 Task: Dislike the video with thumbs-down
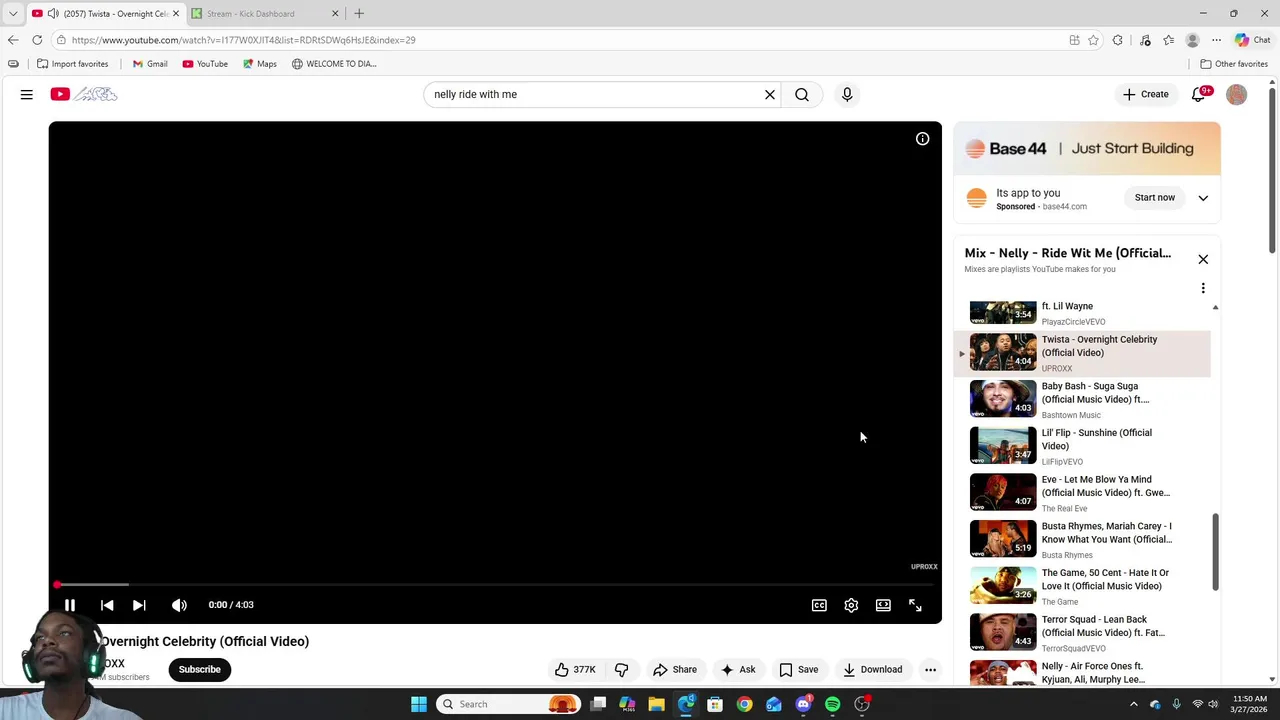tap(621, 670)
